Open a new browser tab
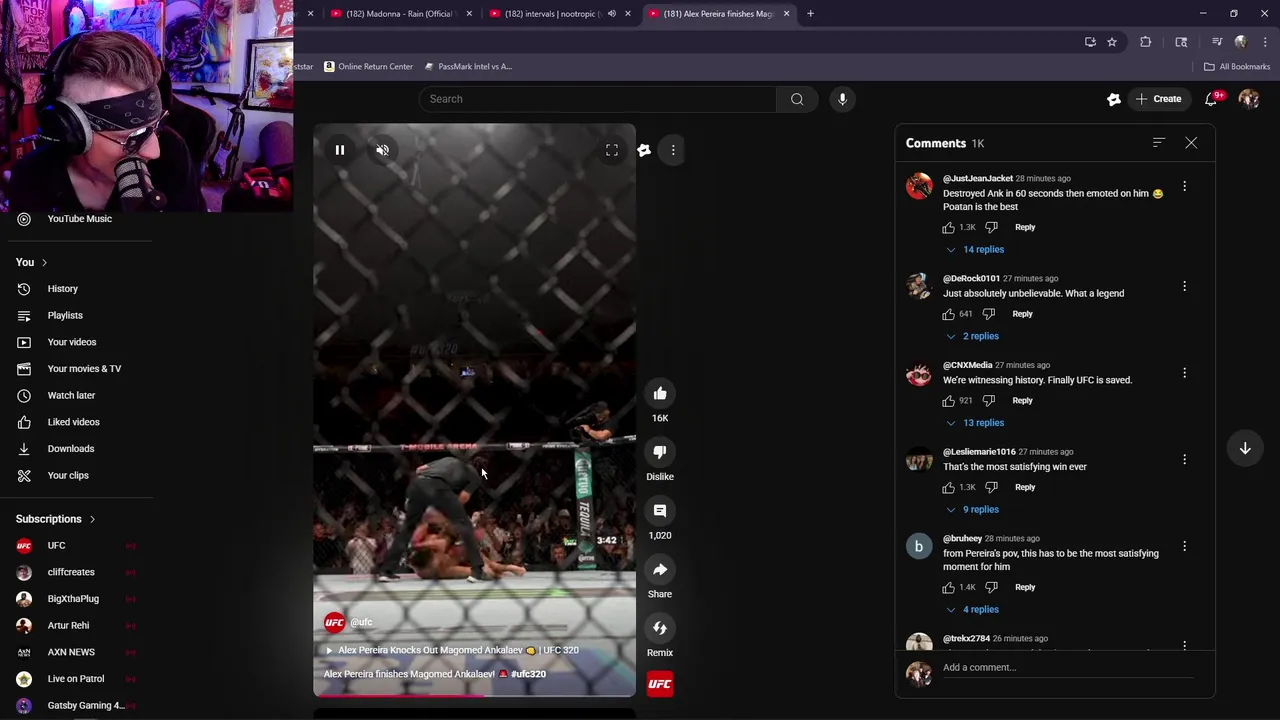Viewport: 1280px width, 720px height. point(810,14)
